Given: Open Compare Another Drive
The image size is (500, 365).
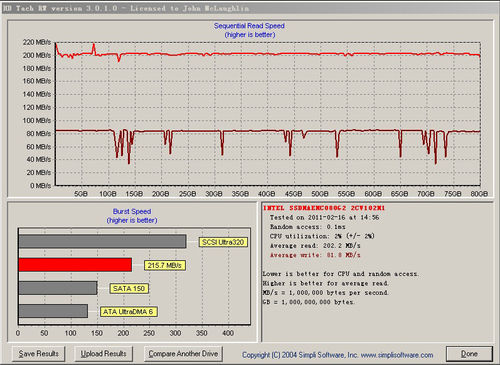Looking at the screenshot, I should pyautogui.click(x=183, y=354).
